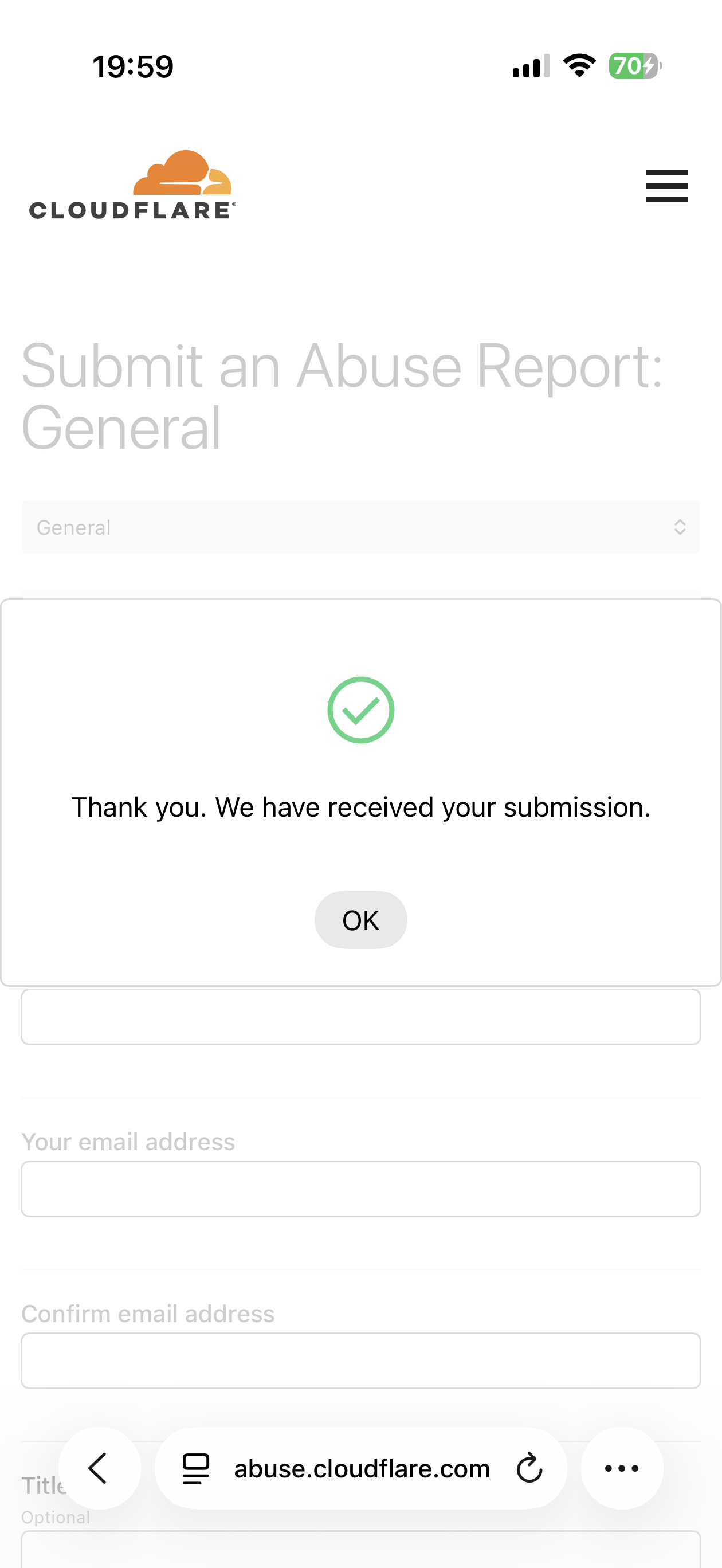Tap the battery indicator in status bar
This screenshot has width=722, height=1568.
(x=635, y=66)
